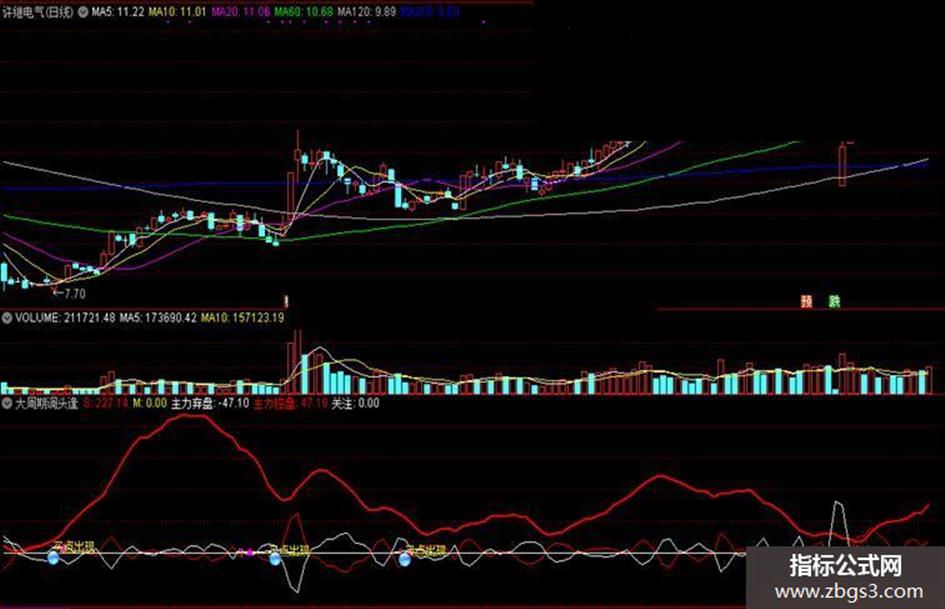Select the magenta MA20: 11.06 label
Image resolution: width=945 pixels, height=609 pixels.
(x=240, y=11)
